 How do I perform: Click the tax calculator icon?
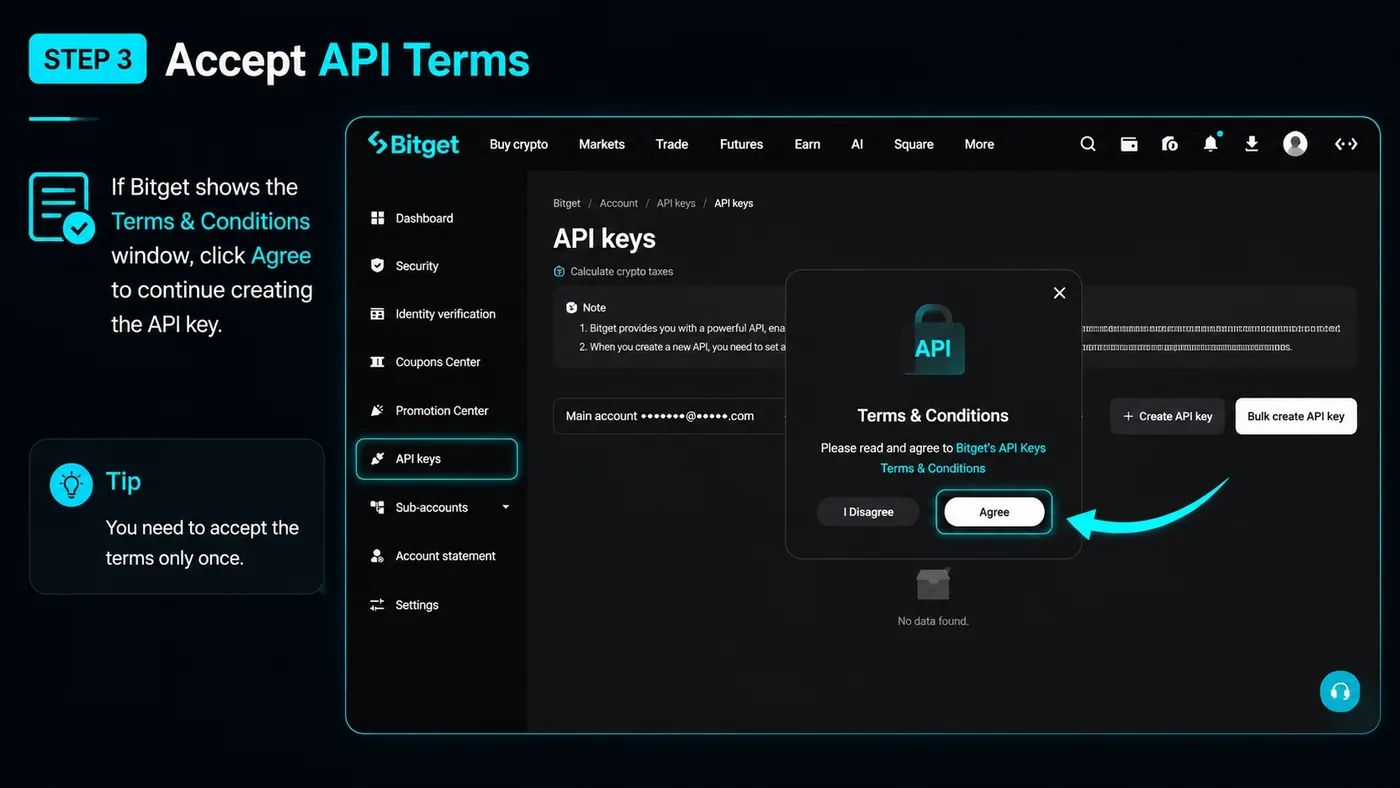pos(559,272)
